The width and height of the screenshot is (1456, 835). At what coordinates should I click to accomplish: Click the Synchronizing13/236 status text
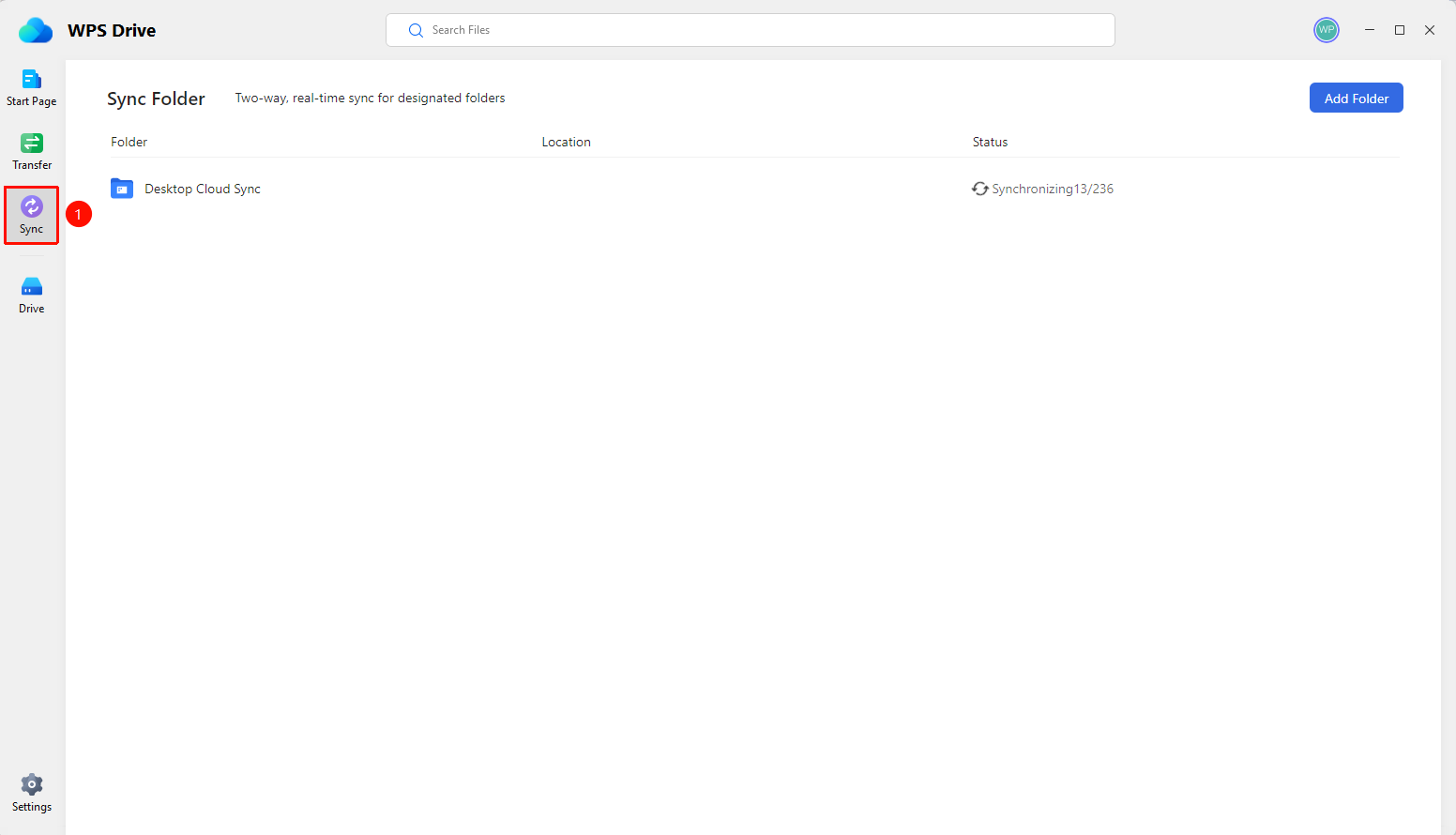point(1053,189)
